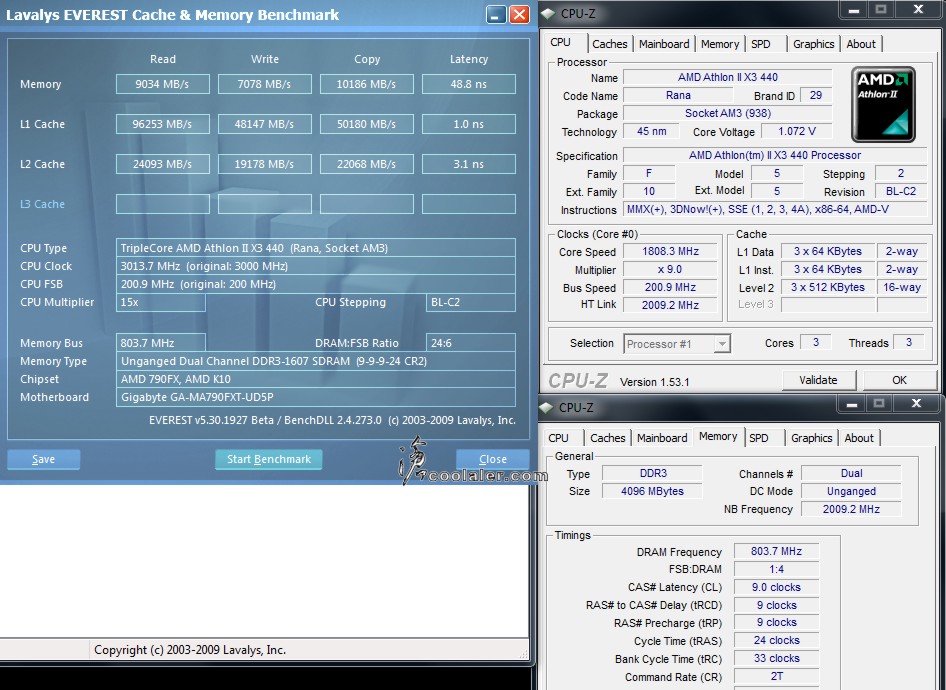The image size is (946, 690).
Task: Open About tab in lower CPU-Z window
Action: (x=859, y=438)
